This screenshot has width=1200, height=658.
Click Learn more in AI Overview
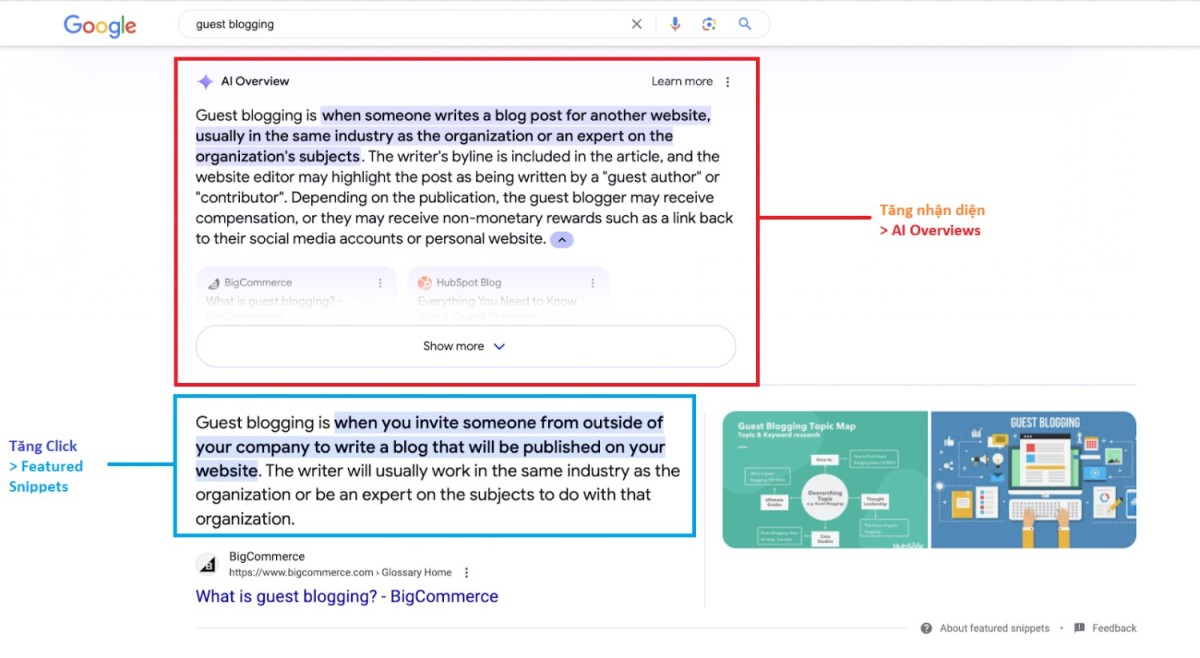coord(682,82)
